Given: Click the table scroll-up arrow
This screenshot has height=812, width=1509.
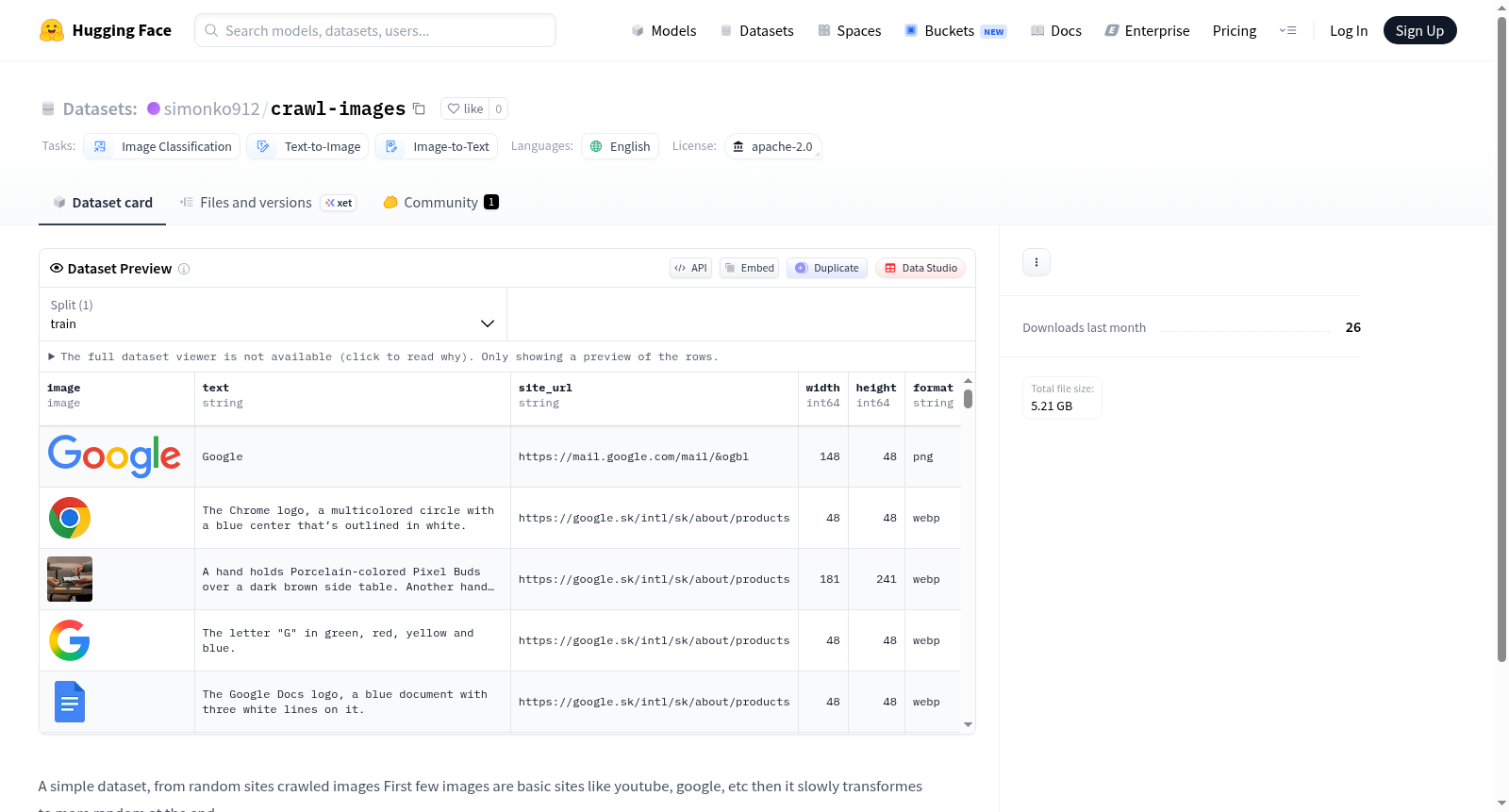Looking at the screenshot, I should 968,380.
